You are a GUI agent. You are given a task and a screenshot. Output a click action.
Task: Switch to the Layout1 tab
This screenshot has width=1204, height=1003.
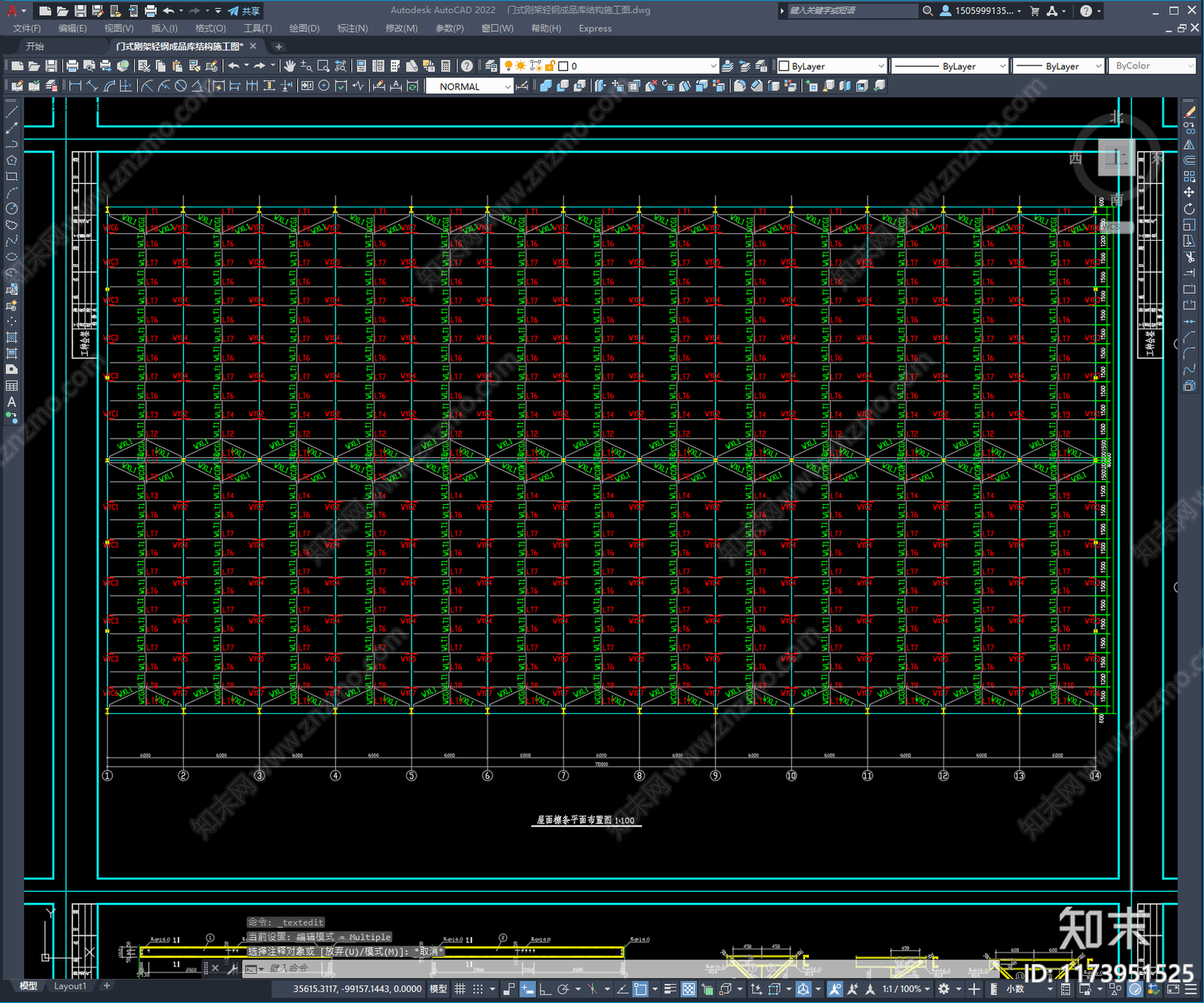tap(70, 986)
